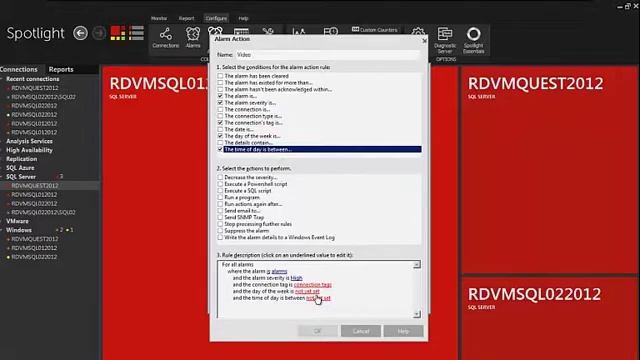The width and height of the screenshot is (640, 360).
Task: Open the RDVMSQL022012 SQL Server tile
Action: (549, 319)
